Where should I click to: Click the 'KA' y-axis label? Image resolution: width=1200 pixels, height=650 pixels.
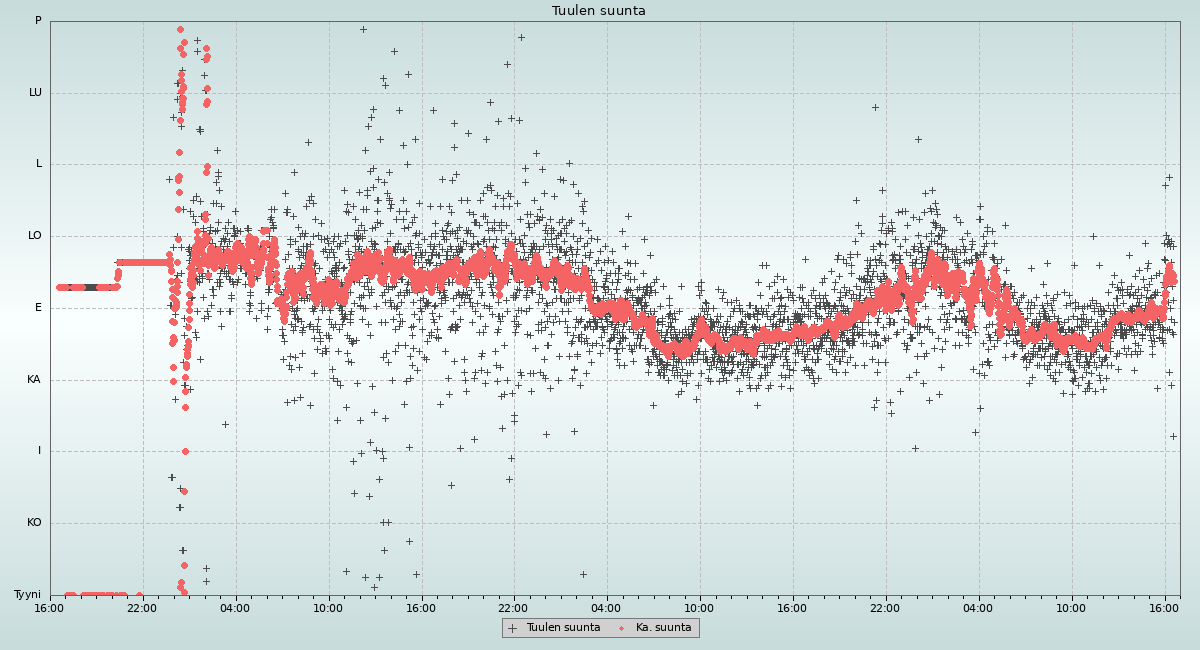(x=34, y=380)
